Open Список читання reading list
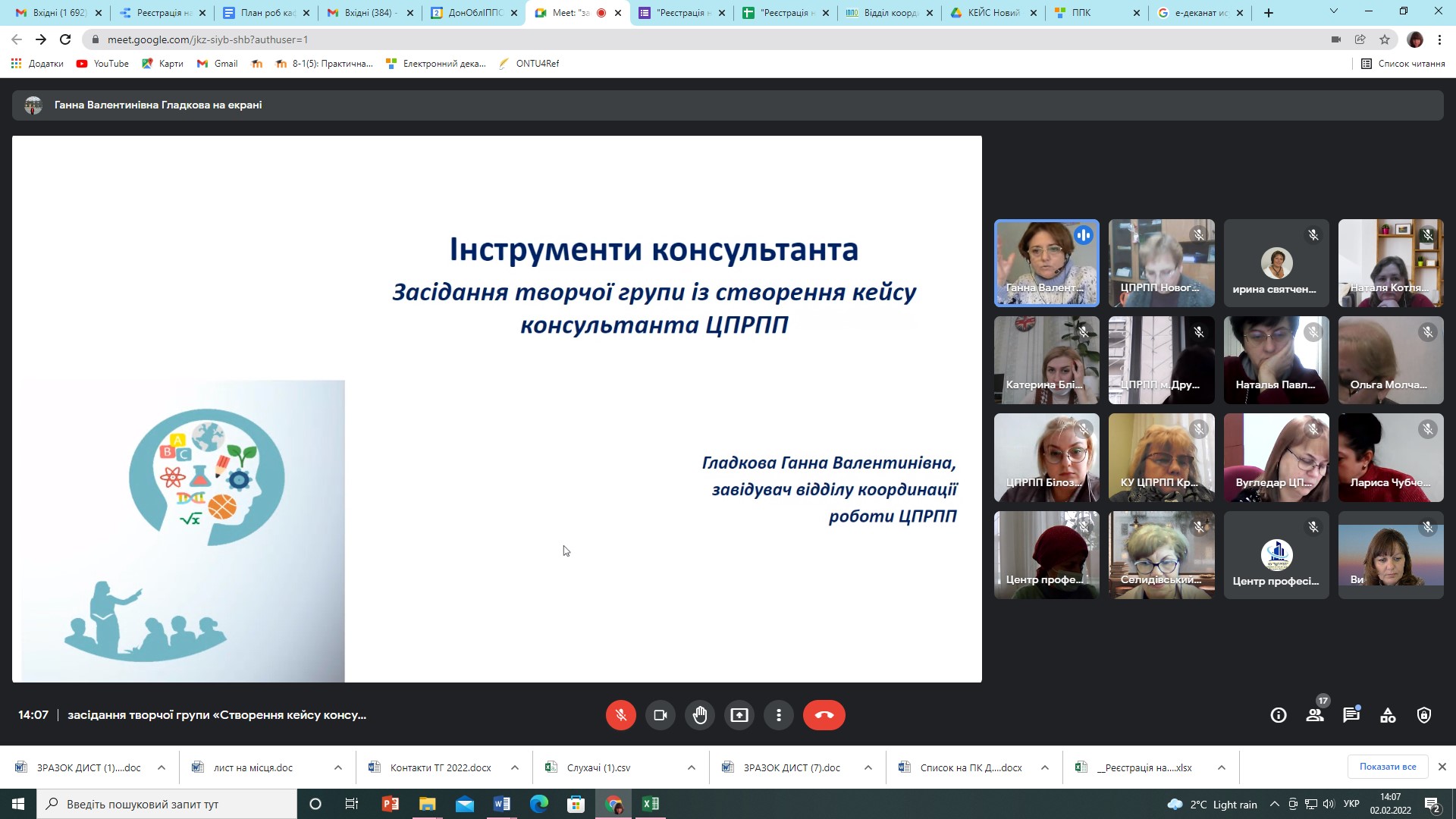This screenshot has width=1456, height=819. [x=1403, y=64]
